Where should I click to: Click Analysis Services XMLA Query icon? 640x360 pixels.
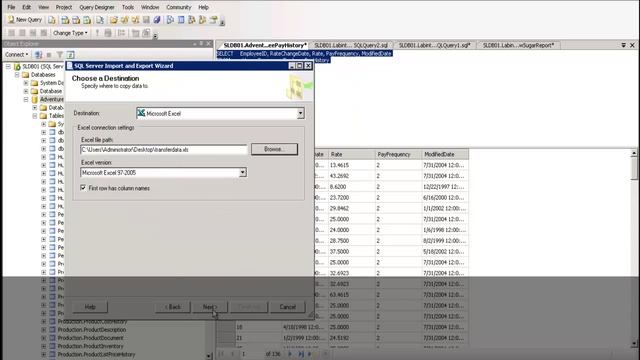[87, 20]
